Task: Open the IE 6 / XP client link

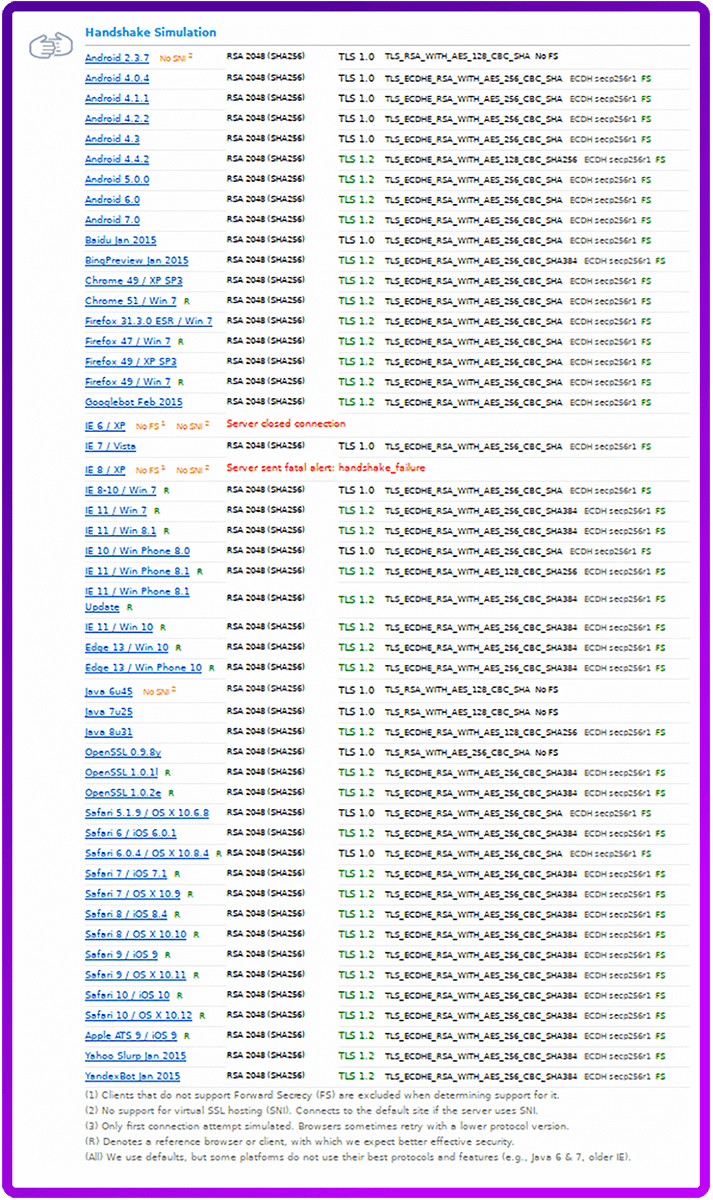Action: click(x=105, y=425)
